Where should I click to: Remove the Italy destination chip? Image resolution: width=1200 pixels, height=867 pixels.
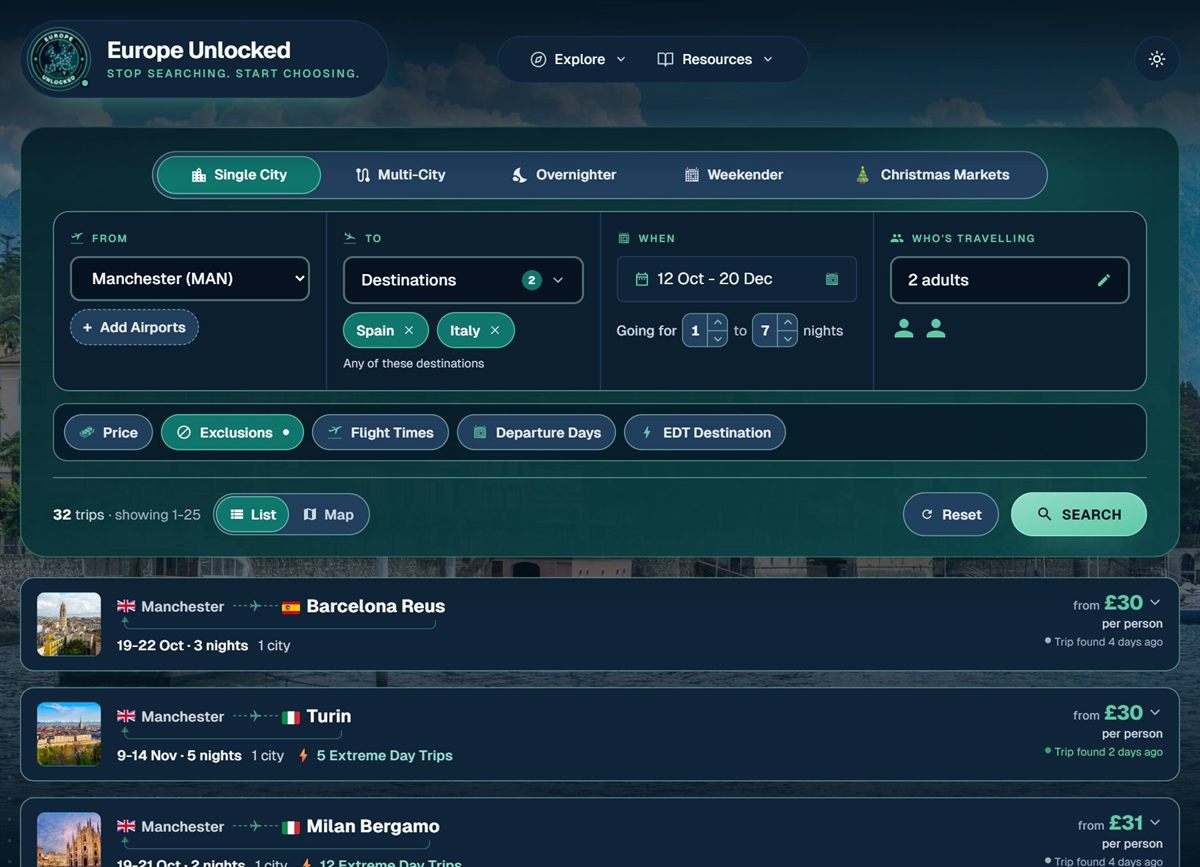tap(494, 330)
